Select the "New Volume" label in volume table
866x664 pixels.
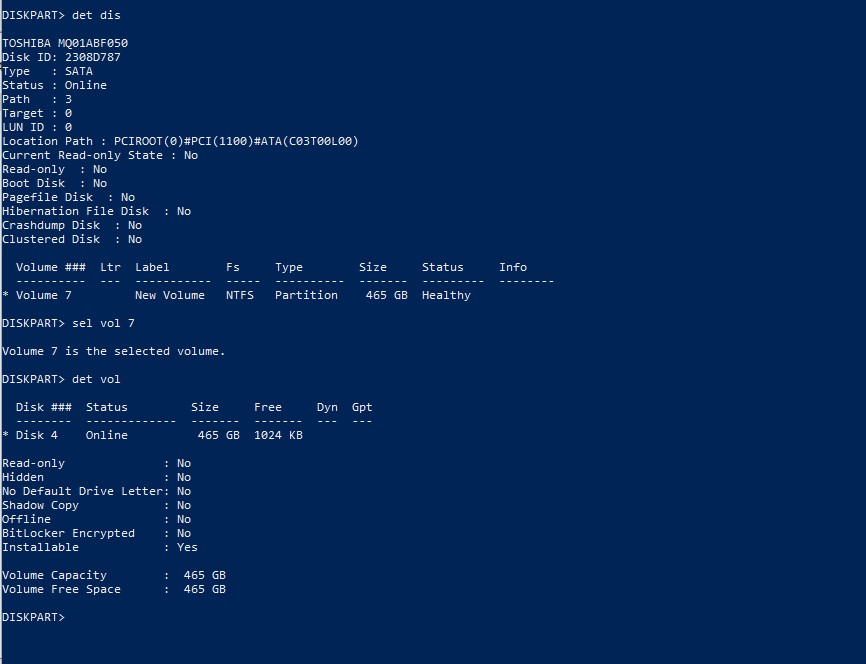point(170,295)
